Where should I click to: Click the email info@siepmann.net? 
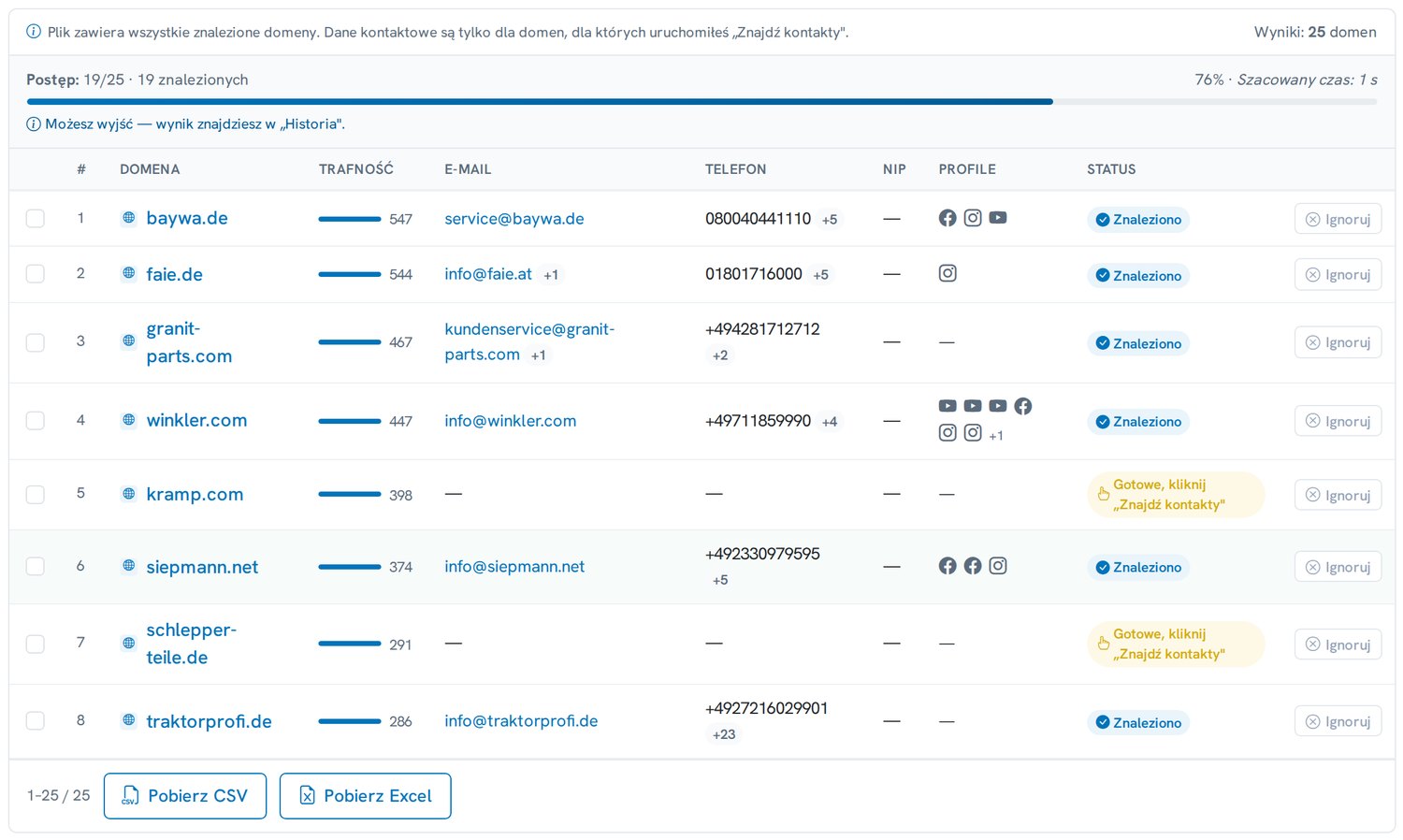[514, 567]
